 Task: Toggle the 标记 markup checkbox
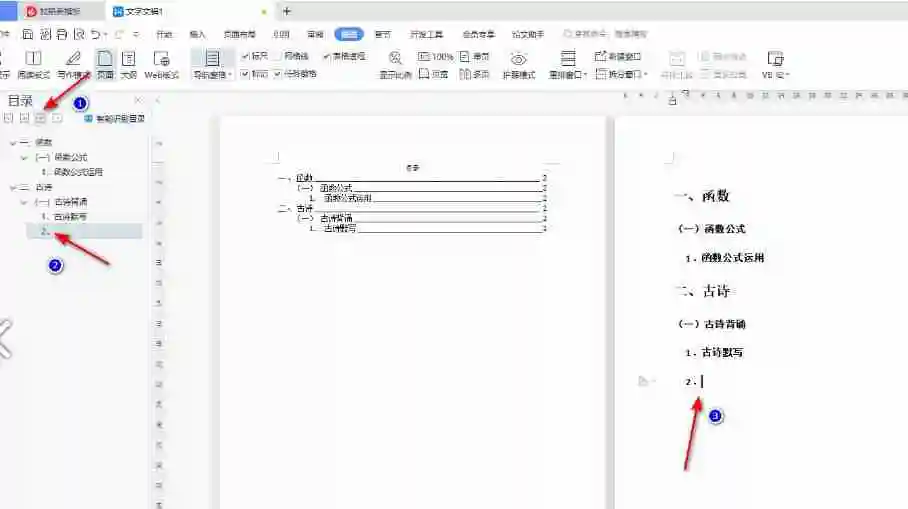pyautogui.click(x=245, y=74)
